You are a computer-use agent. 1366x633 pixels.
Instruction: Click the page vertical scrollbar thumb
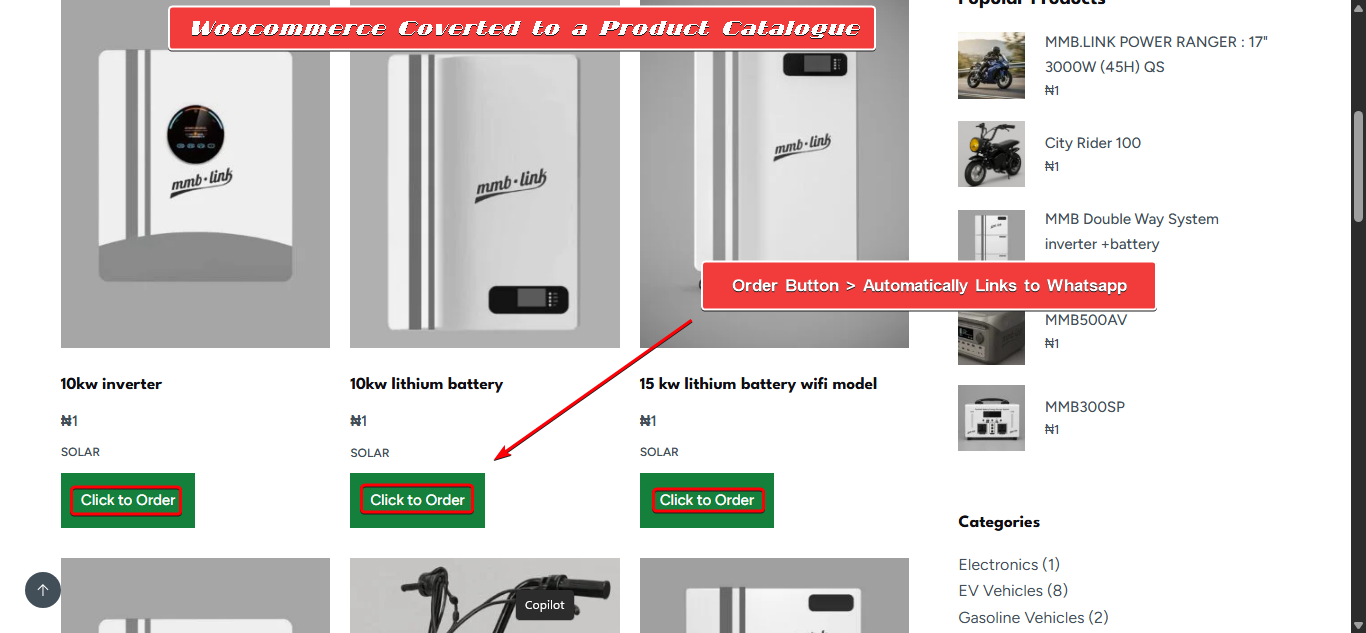pyautogui.click(x=1358, y=166)
